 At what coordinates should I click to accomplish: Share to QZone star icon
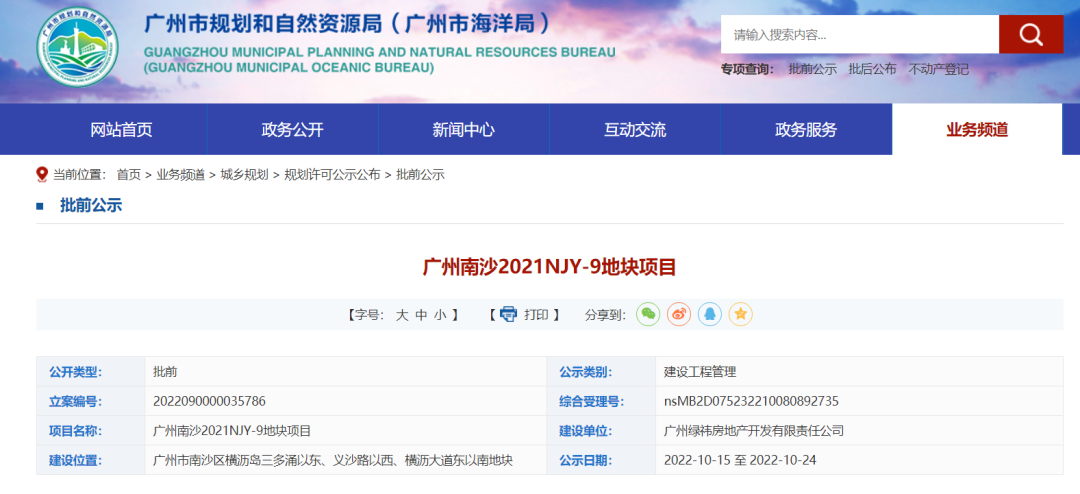(740, 314)
